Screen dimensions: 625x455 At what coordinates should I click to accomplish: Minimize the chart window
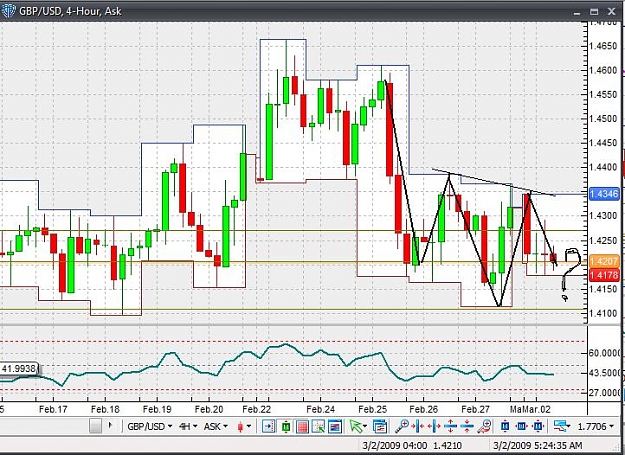tap(576, 12)
